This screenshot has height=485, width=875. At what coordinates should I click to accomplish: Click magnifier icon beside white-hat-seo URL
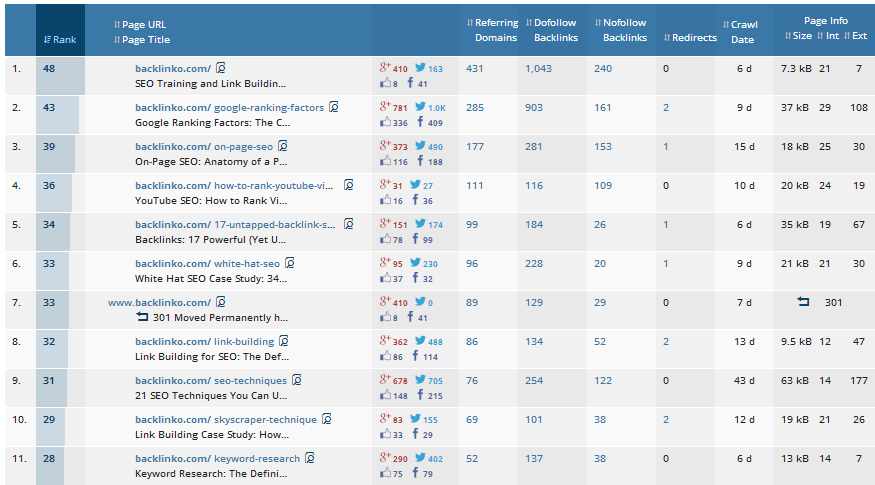click(x=290, y=263)
